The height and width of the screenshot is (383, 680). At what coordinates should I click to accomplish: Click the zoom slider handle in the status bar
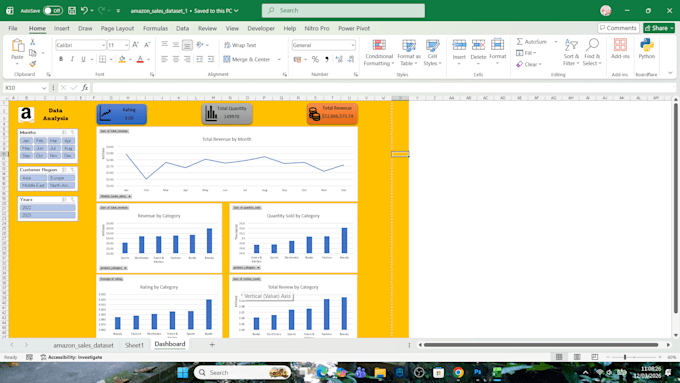tap(624, 357)
